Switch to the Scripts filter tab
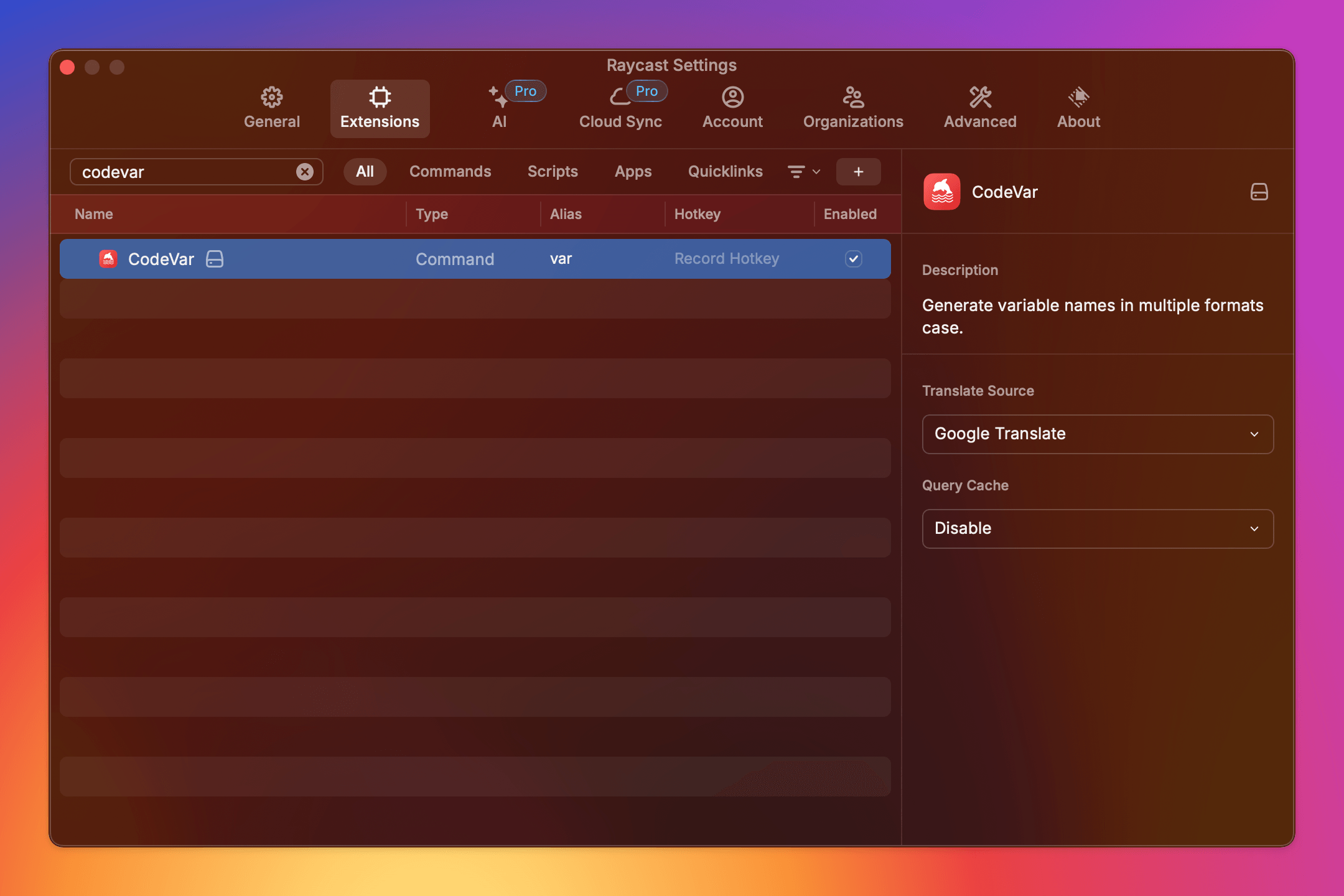1344x896 pixels. (553, 172)
